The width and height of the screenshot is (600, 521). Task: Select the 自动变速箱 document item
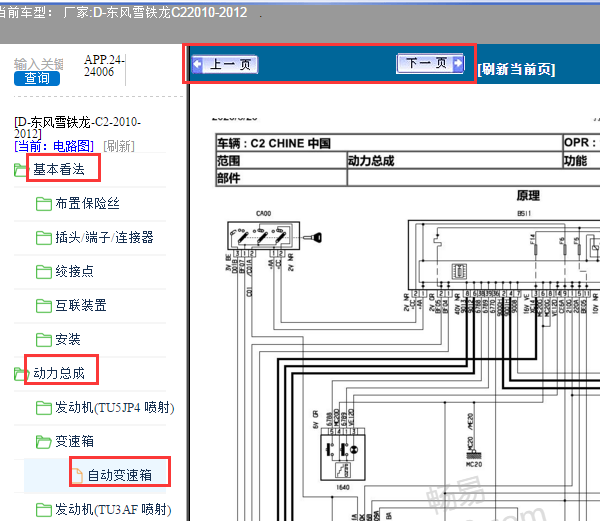pos(119,475)
